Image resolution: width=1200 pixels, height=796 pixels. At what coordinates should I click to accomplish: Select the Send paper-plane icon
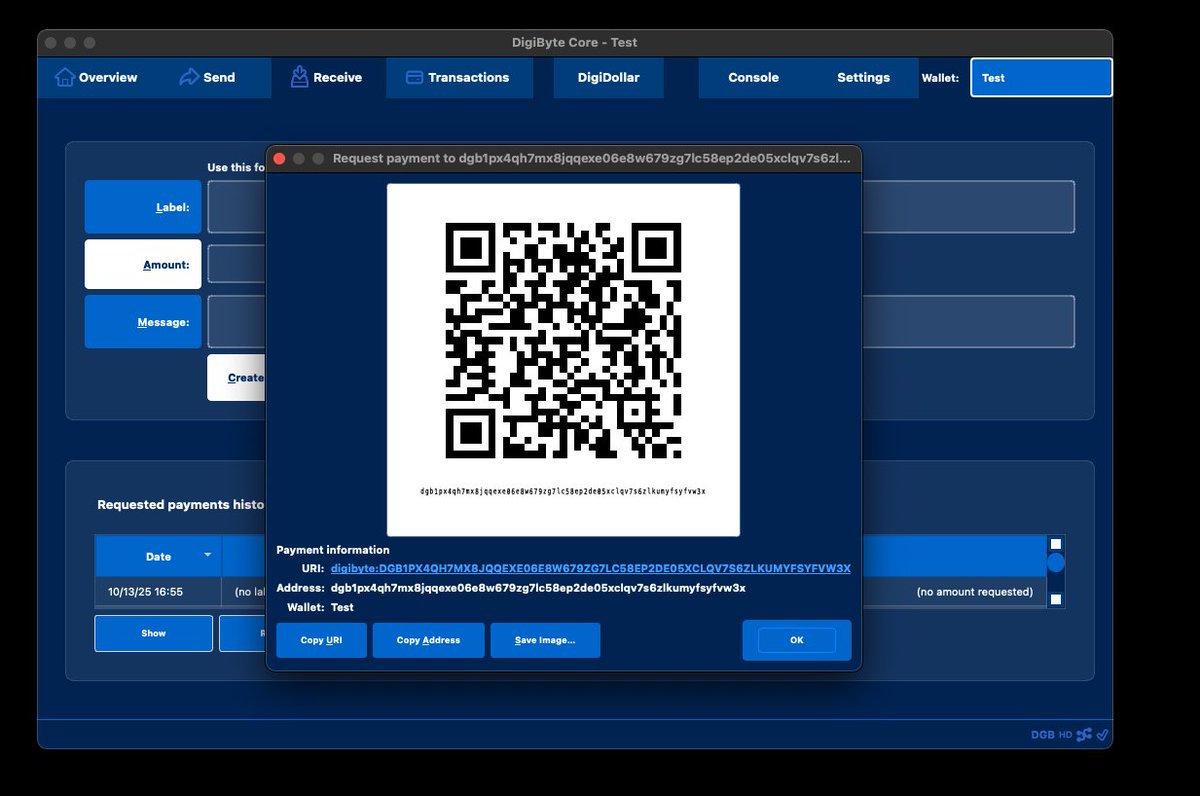pos(189,77)
